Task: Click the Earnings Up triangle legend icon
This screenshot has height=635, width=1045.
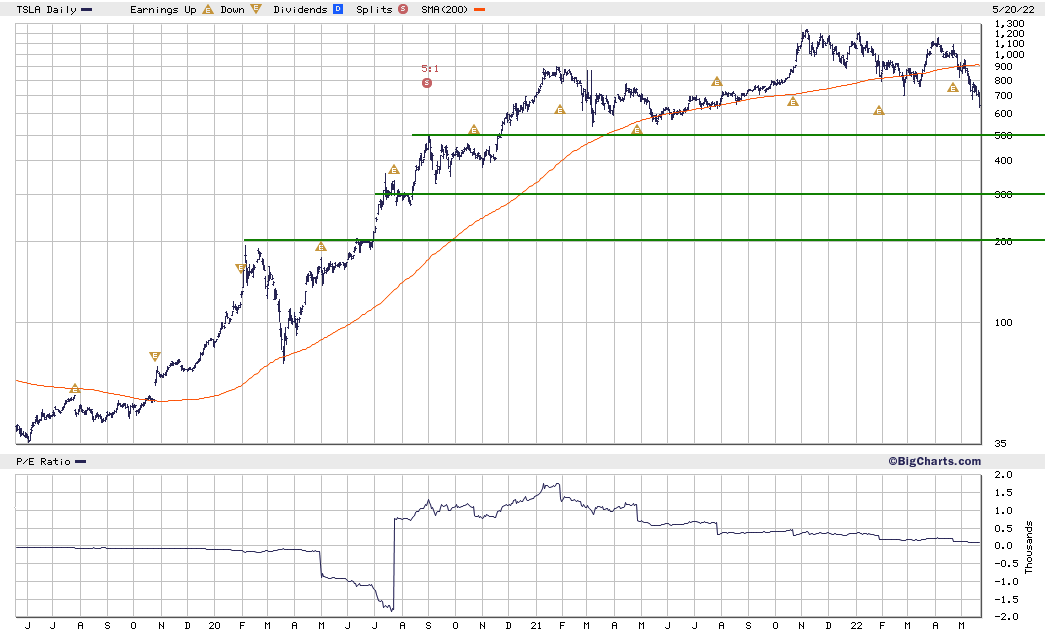Action: coord(208,9)
